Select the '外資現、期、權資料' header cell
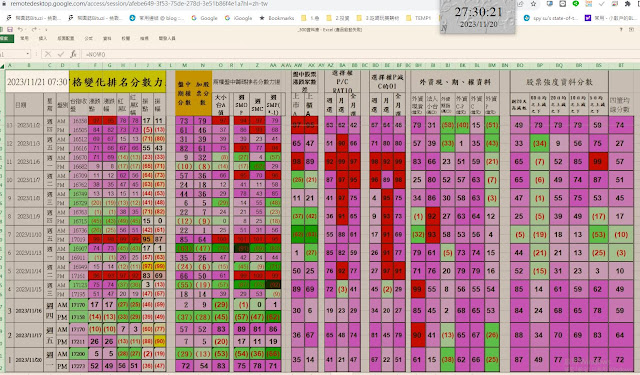 tap(456, 82)
